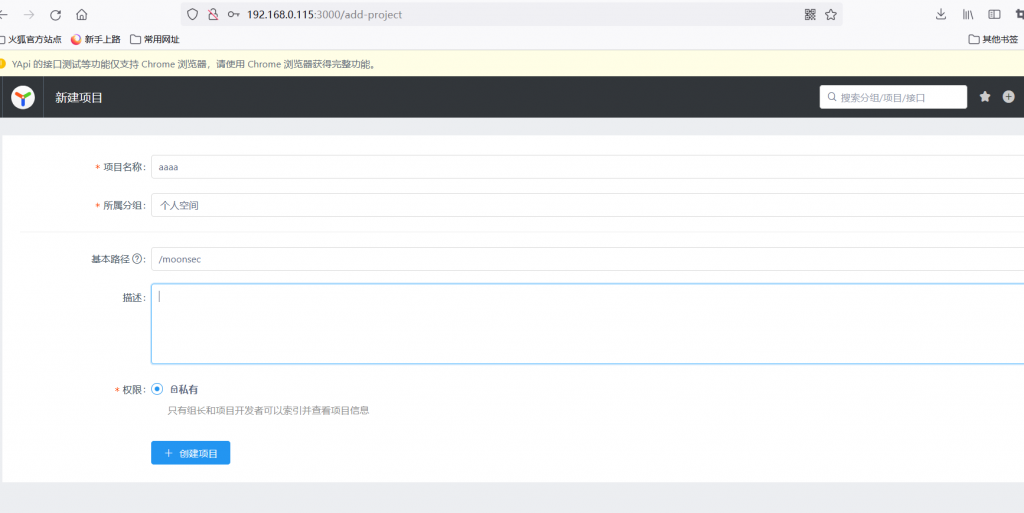Open favorites via the header star icon
The image size is (1024, 513).
985,97
